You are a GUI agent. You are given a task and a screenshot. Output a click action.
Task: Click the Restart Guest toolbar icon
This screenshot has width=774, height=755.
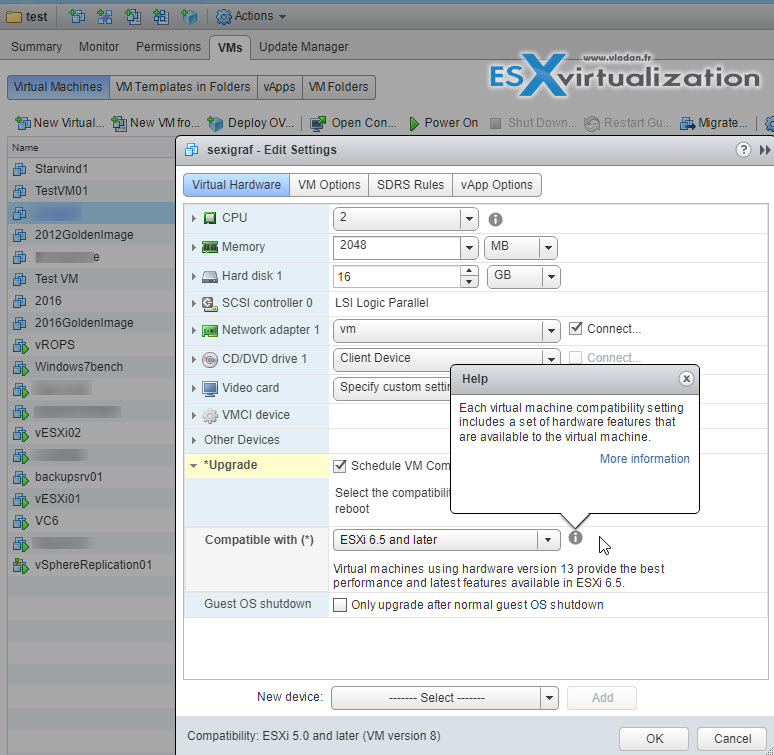tap(591, 123)
